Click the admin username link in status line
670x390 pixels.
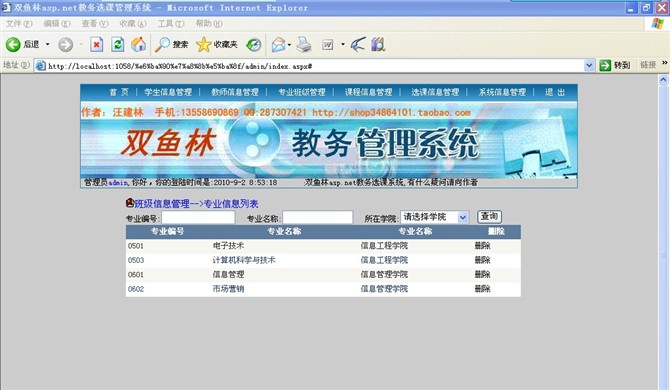(x=118, y=183)
